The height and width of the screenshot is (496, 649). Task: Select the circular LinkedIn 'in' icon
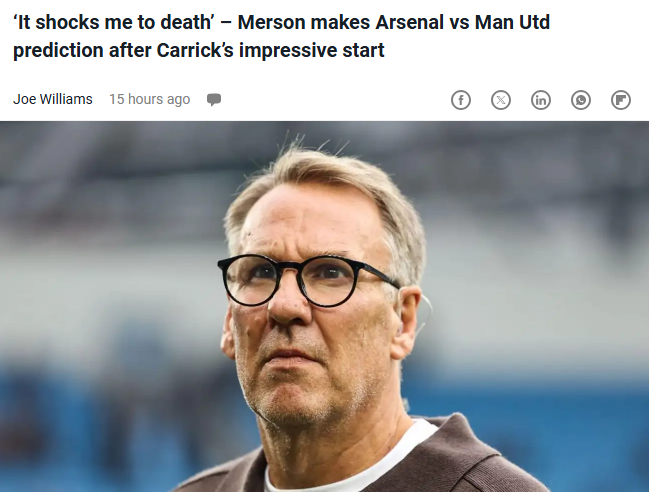pos(541,100)
